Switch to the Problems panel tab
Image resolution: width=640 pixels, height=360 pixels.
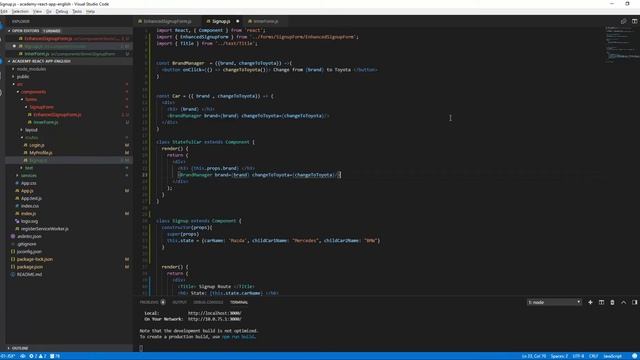point(149,302)
